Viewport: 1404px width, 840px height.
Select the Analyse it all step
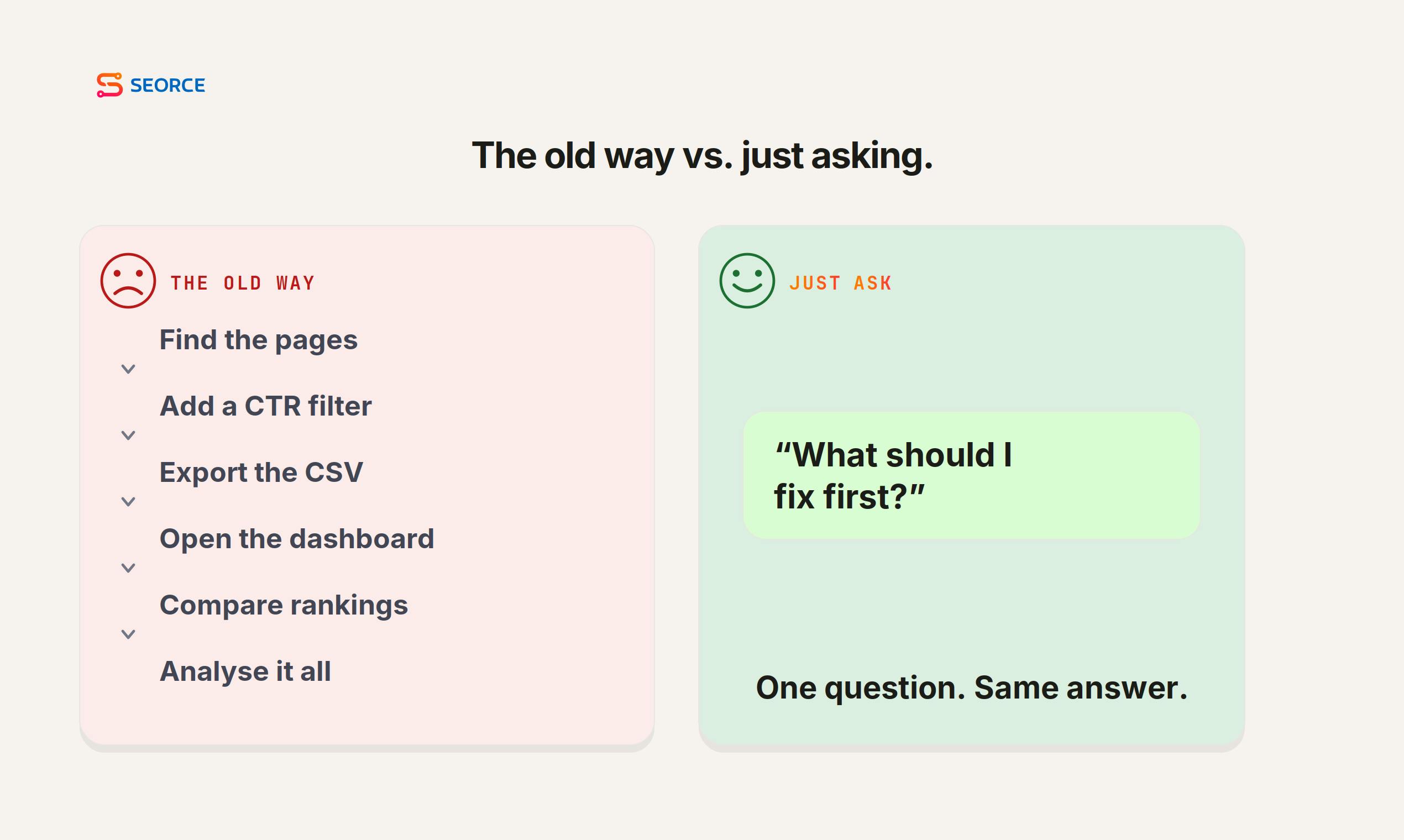click(x=245, y=672)
